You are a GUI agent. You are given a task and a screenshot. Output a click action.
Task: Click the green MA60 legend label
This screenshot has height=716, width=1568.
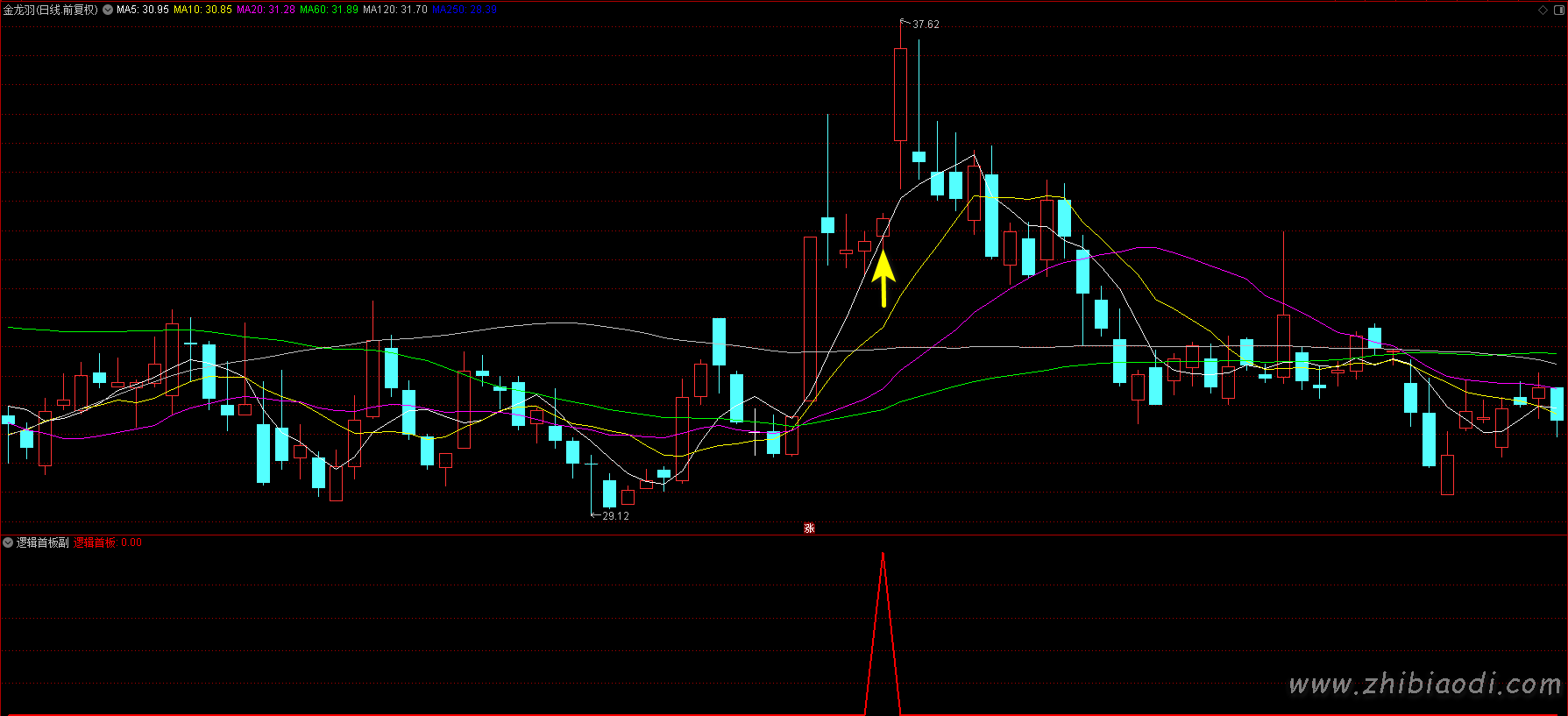click(x=329, y=10)
